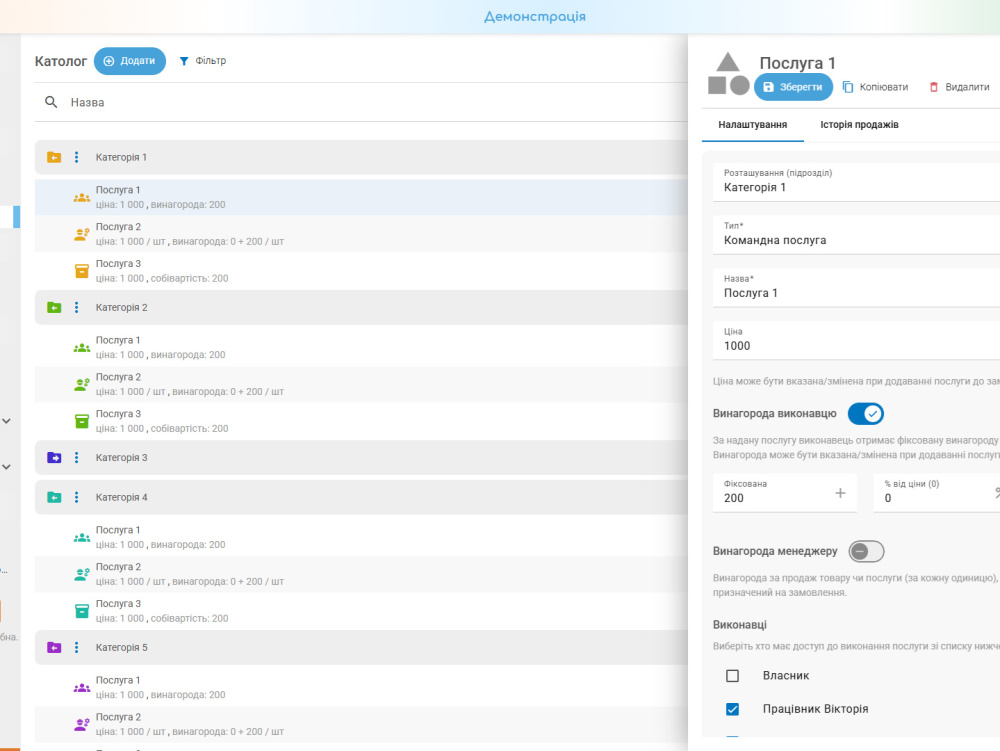Collapse the Категорія 4 row
The height and width of the screenshot is (751, 1000).
[361, 497]
